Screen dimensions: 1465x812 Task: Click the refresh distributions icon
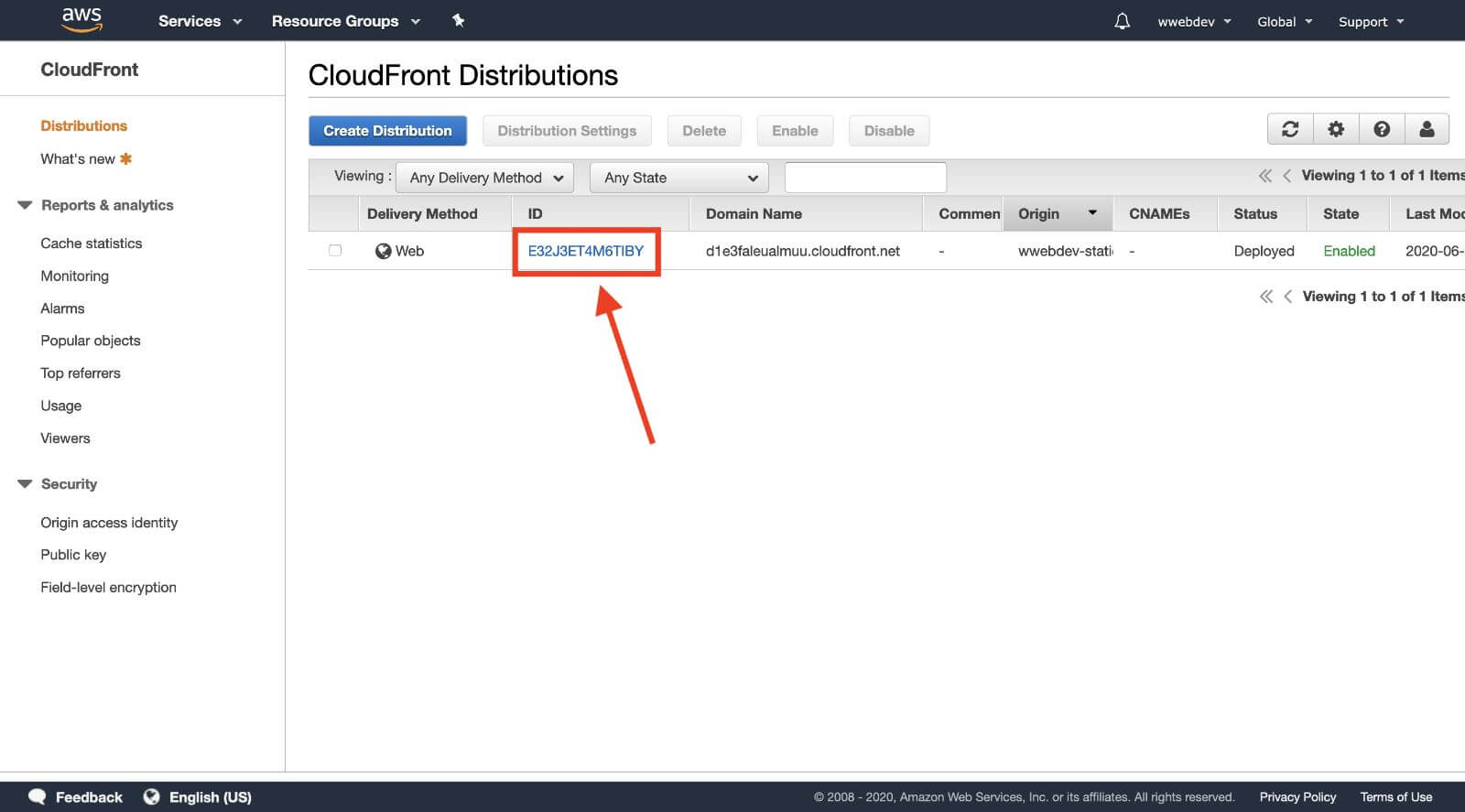[1290, 129]
